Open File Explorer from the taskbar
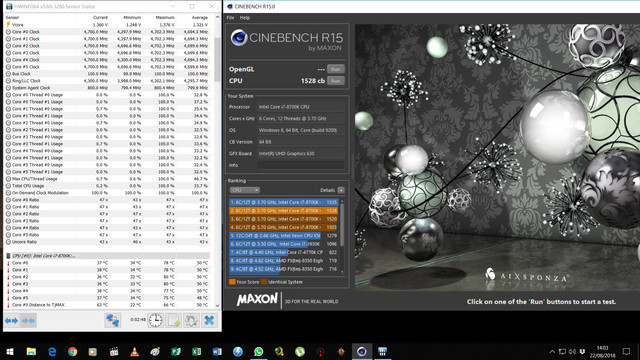The width and height of the screenshot is (640, 360). click(x=31, y=351)
